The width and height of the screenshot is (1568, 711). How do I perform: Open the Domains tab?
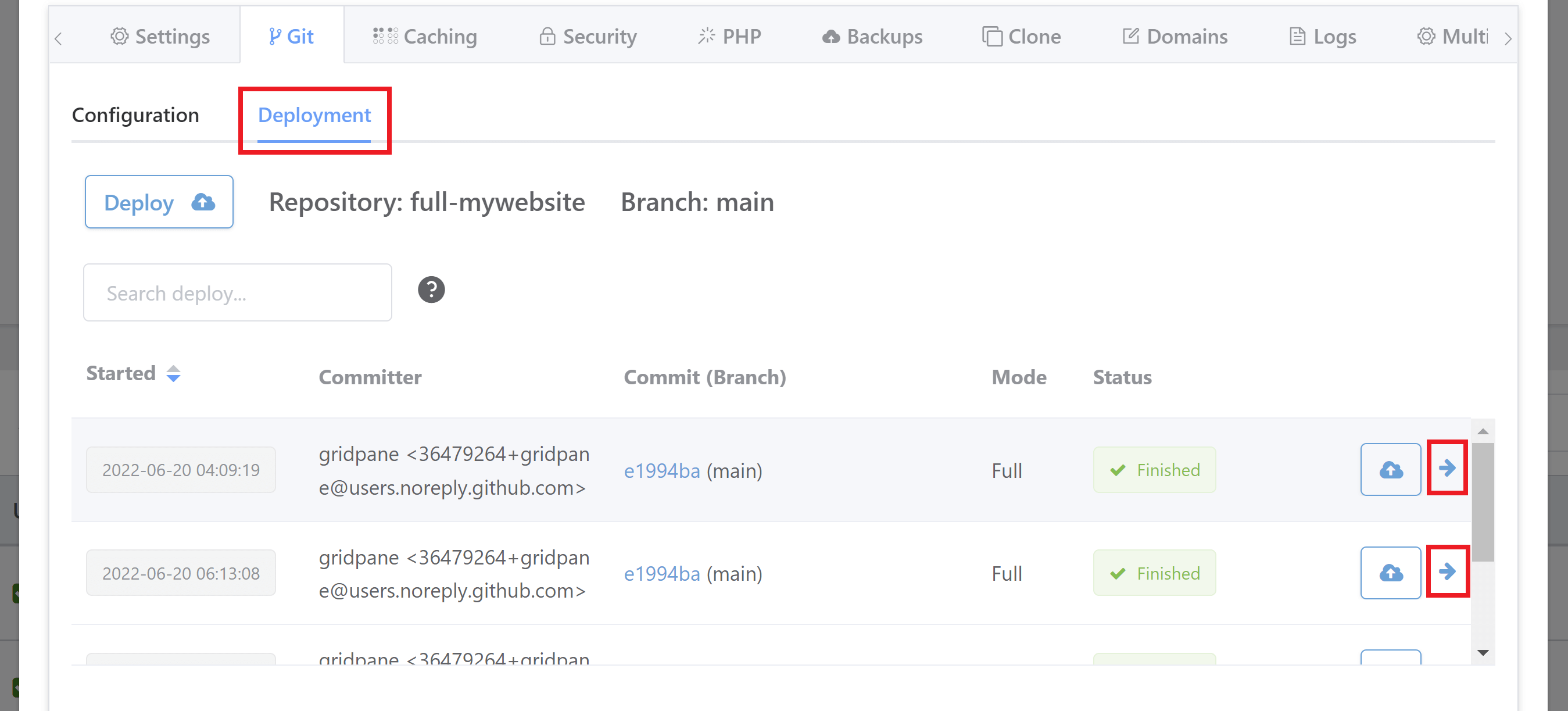point(1175,37)
